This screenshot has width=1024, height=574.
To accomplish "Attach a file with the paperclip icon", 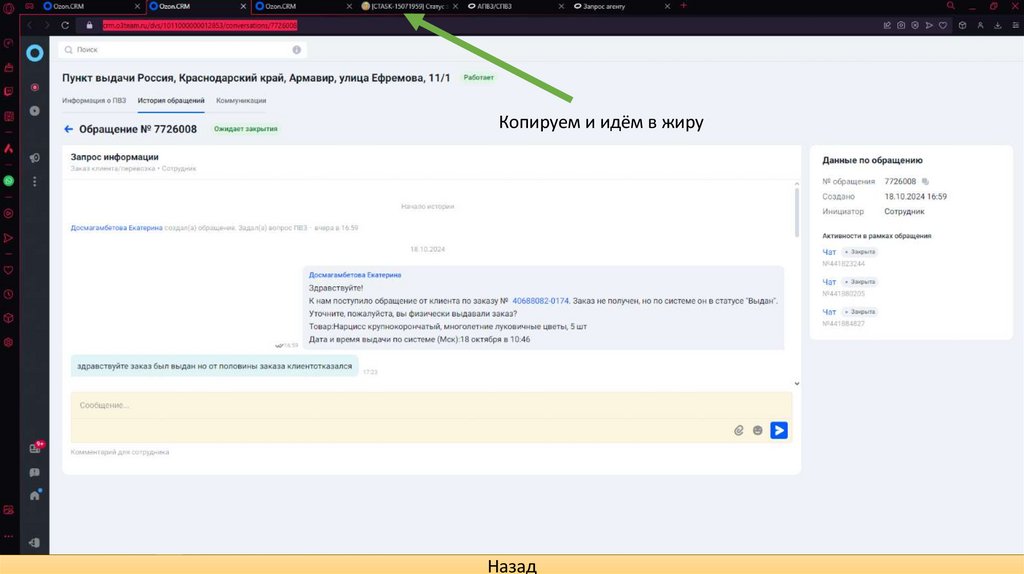I will click(x=739, y=430).
